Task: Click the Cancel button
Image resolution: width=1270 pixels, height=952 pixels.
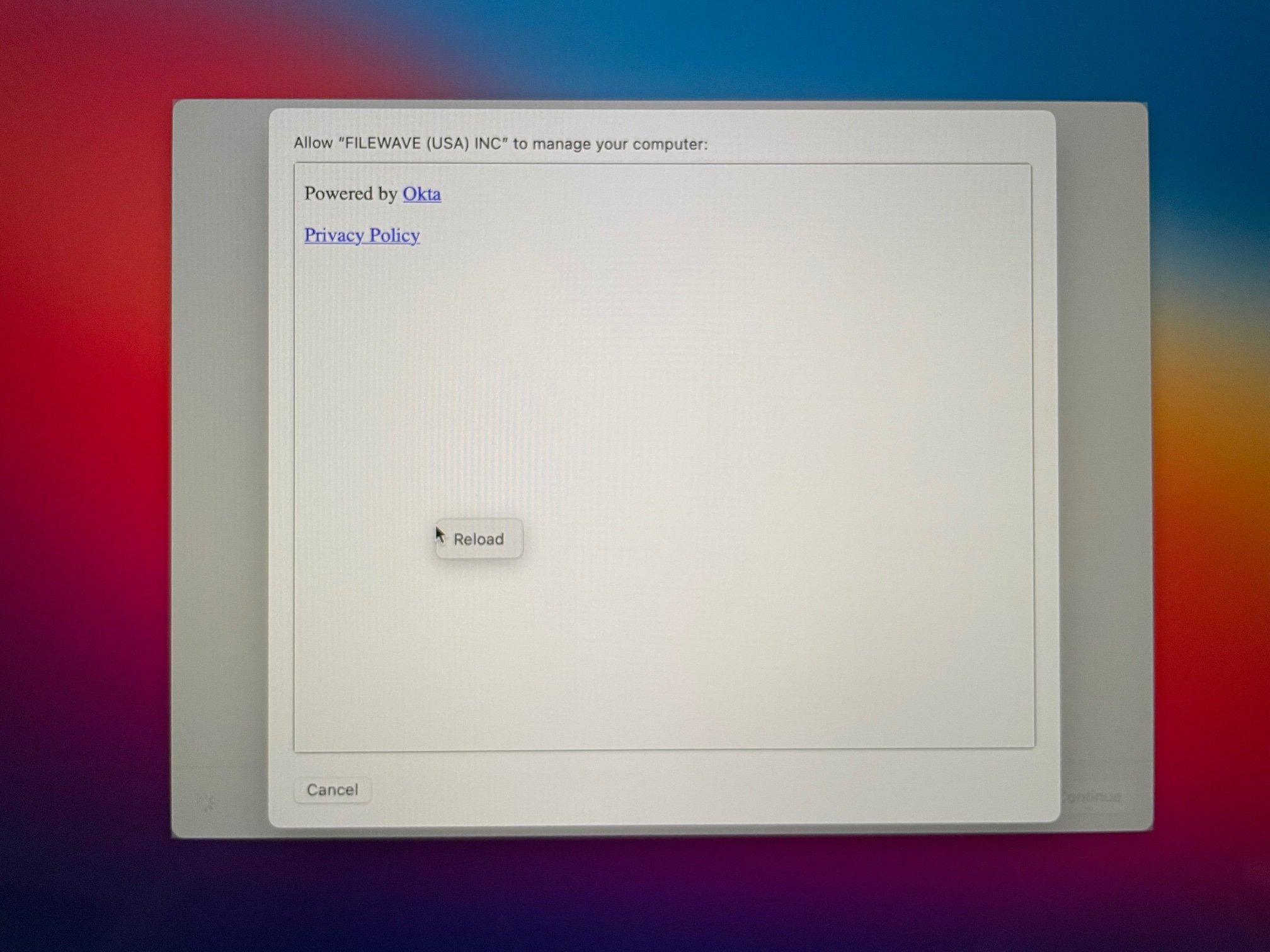Action: [x=332, y=790]
